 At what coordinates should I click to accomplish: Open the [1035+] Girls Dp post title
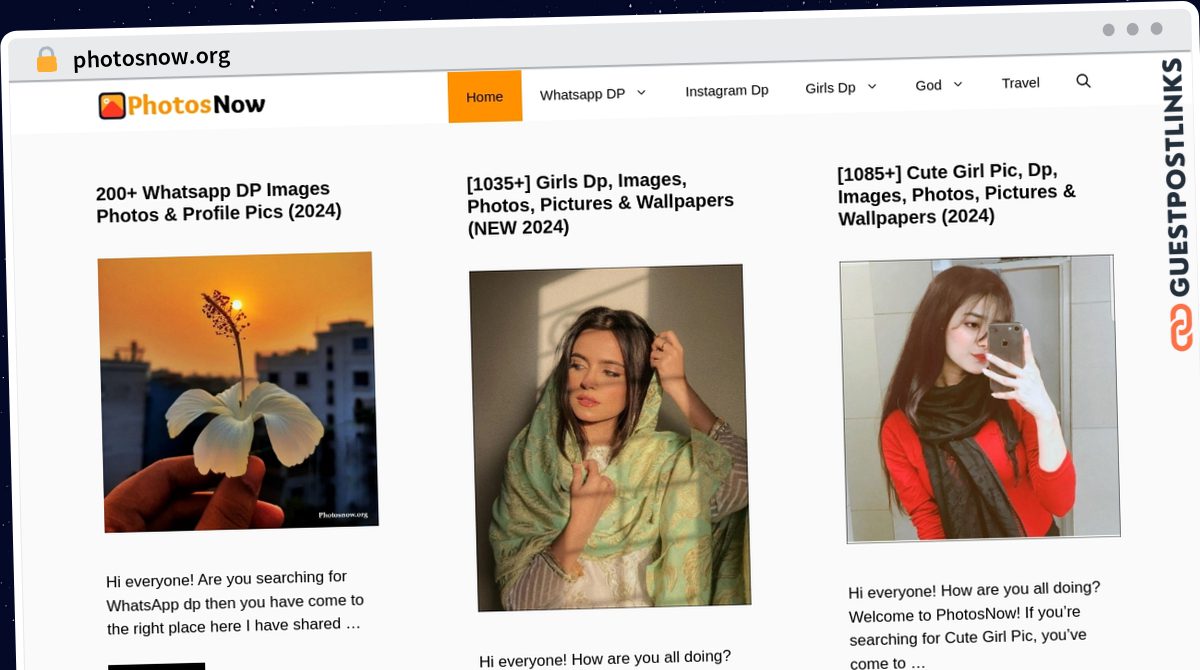(601, 204)
